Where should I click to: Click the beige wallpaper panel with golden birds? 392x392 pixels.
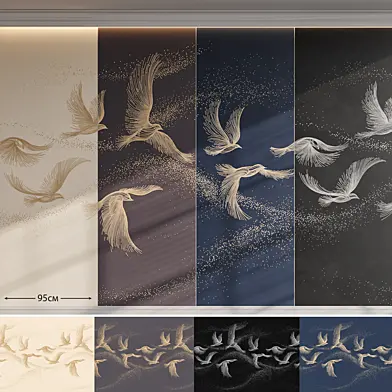[x=49, y=167]
